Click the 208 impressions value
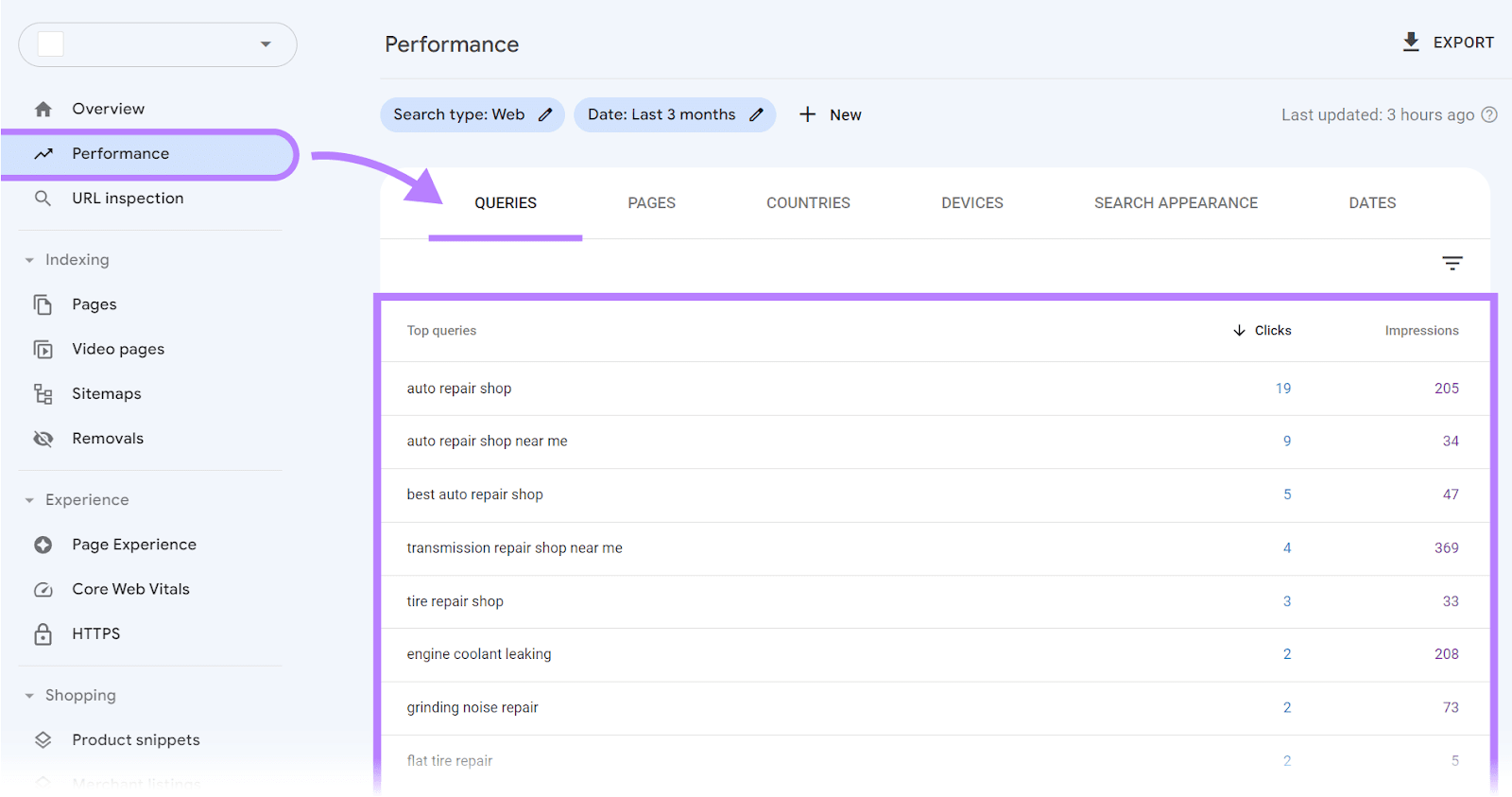Image resolution: width=1512 pixels, height=797 pixels. (x=1446, y=654)
